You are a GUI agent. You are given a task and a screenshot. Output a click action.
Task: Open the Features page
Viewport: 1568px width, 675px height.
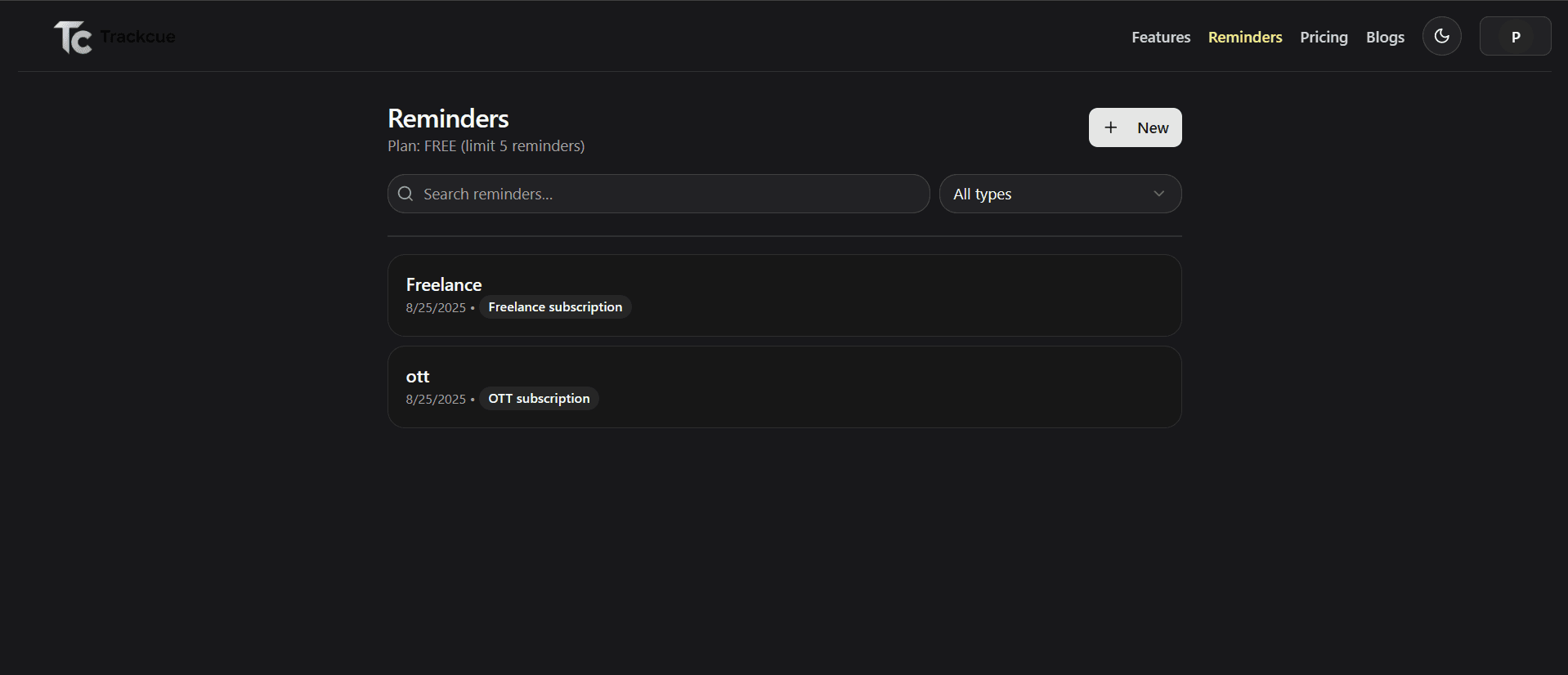click(x=1160, y=38)
